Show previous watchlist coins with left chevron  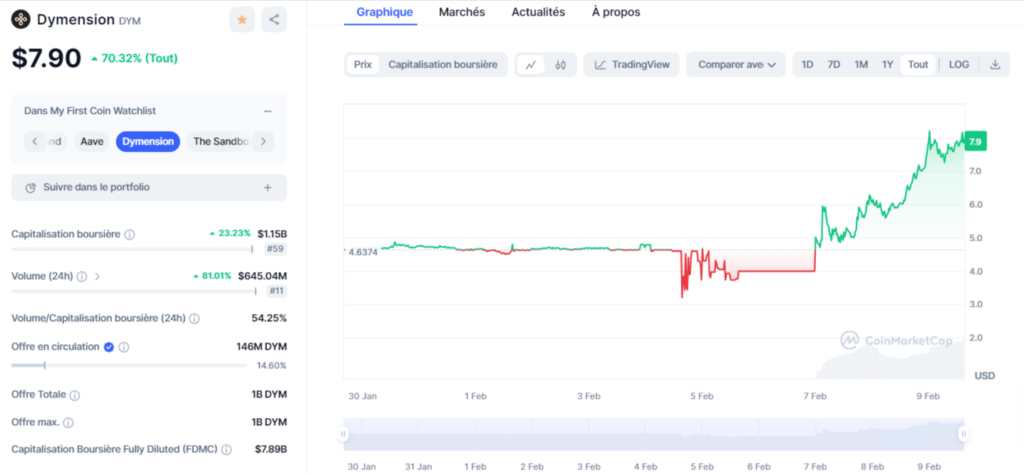coord(35,141)
